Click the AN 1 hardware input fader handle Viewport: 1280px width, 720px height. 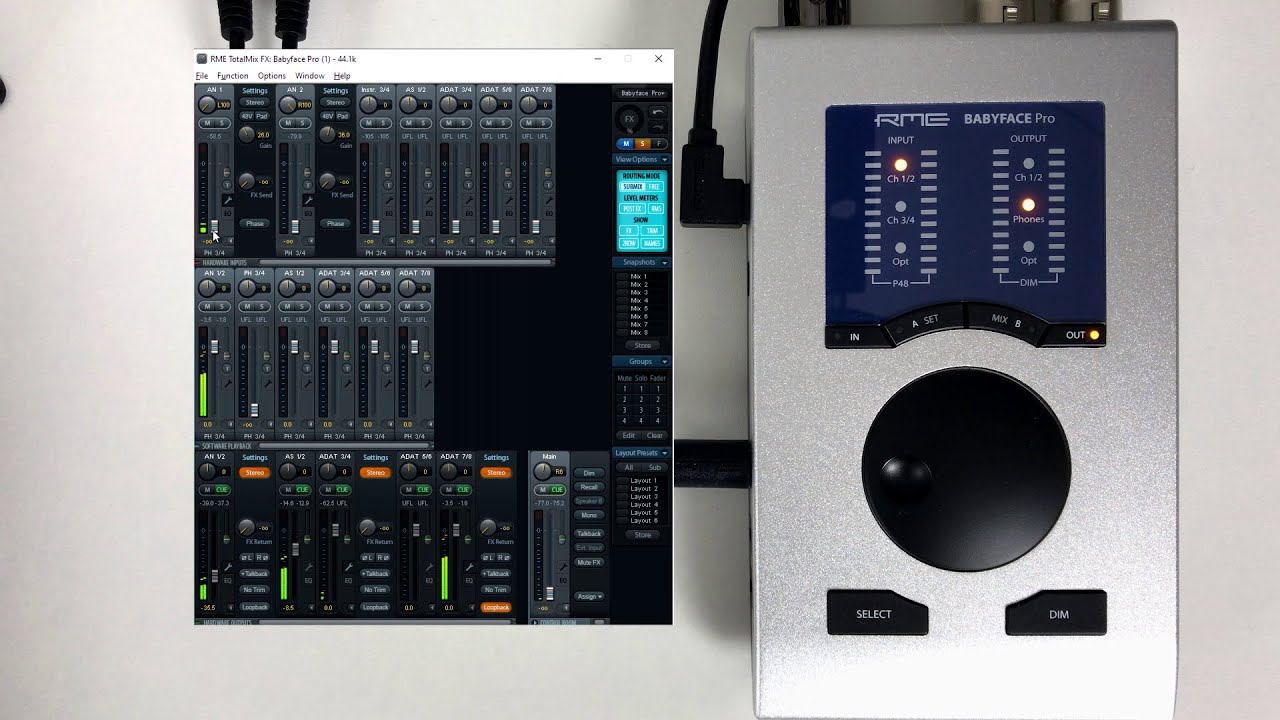tap(214, 226)
